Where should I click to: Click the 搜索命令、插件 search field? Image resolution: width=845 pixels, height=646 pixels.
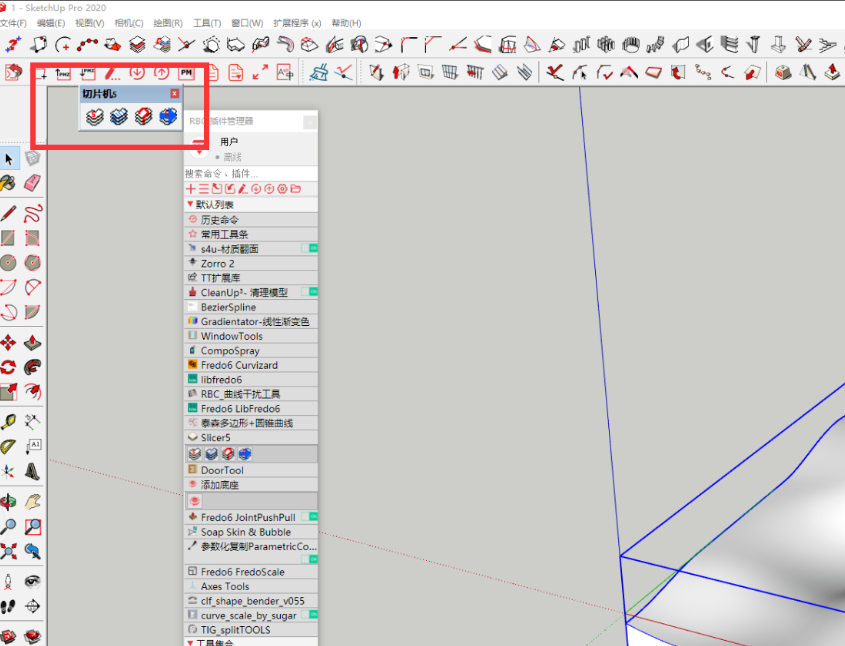(x=251, y=173)
